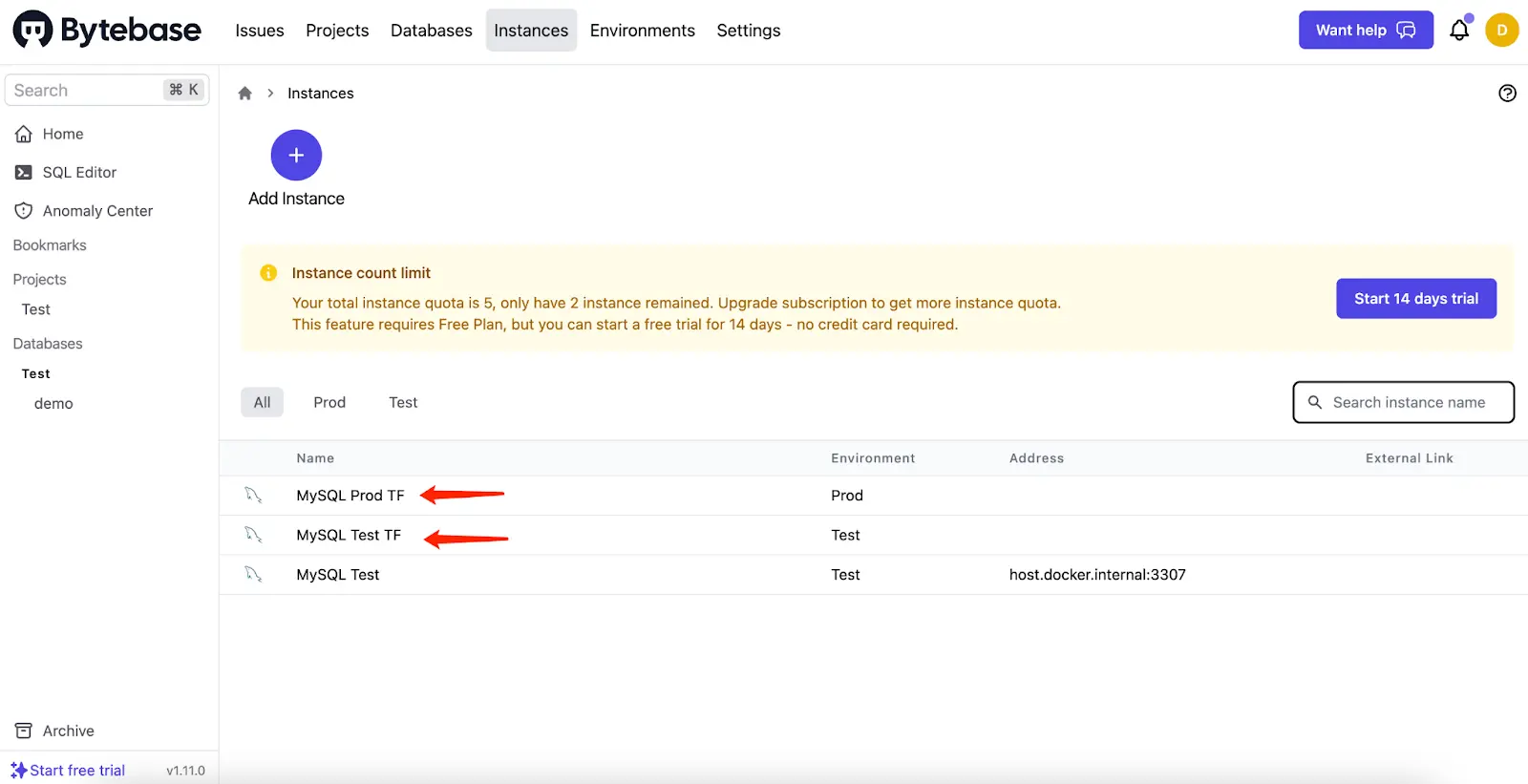Click the Home house icon in sidebar

[24, 134]
